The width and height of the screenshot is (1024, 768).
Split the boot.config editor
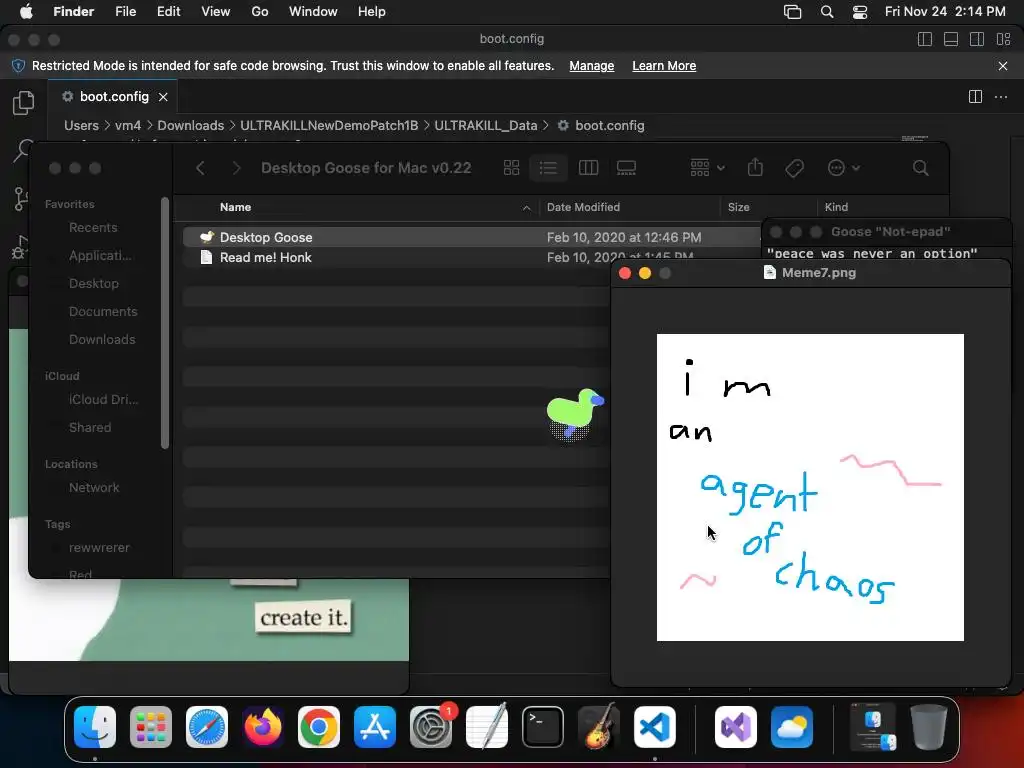(x=975, y=97)
